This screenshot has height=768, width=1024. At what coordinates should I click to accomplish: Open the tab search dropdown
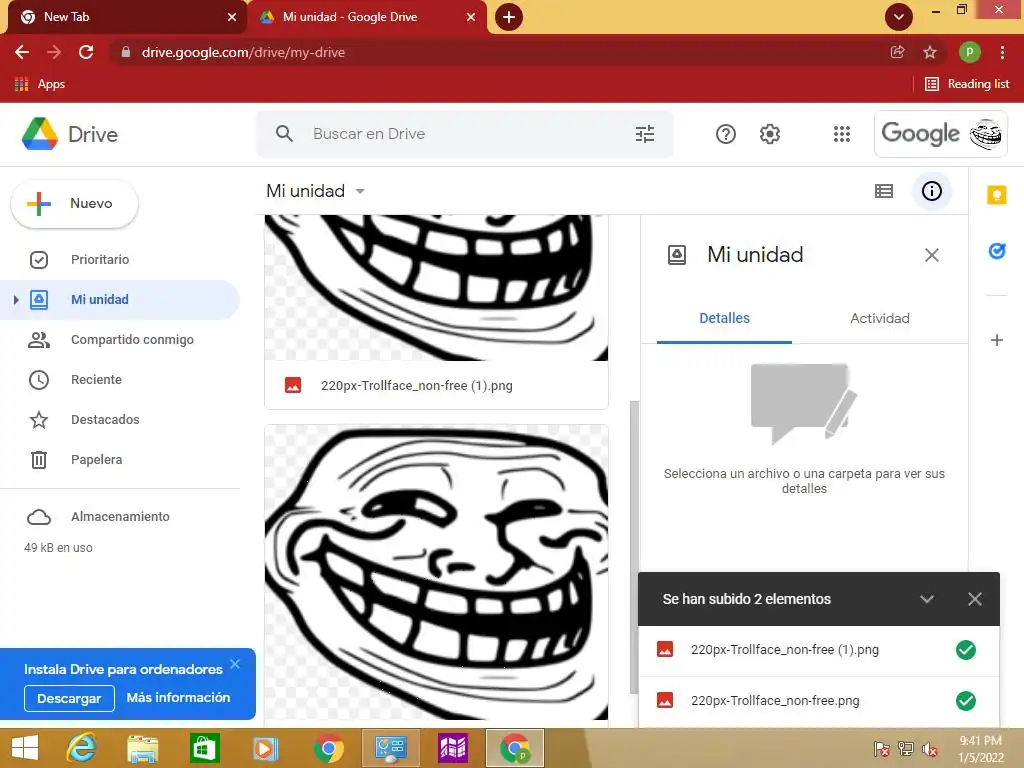pyautogui.click(x=899, y=17)
